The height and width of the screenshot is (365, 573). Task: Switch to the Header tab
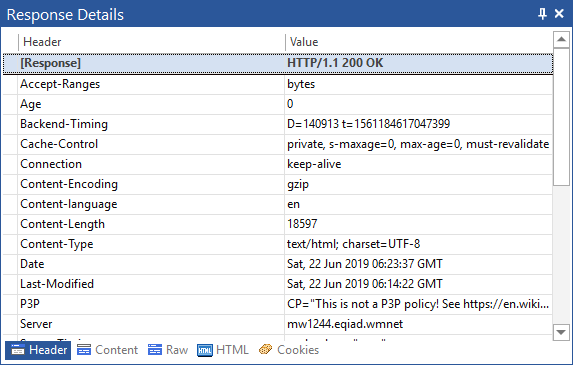38,350
